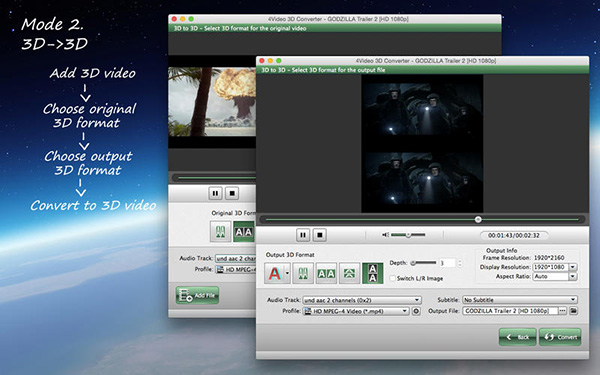The width and height of the screenshot is (600, 375).
Task: Open the Aspect Ratio dropdown
Action: (573, 276)
